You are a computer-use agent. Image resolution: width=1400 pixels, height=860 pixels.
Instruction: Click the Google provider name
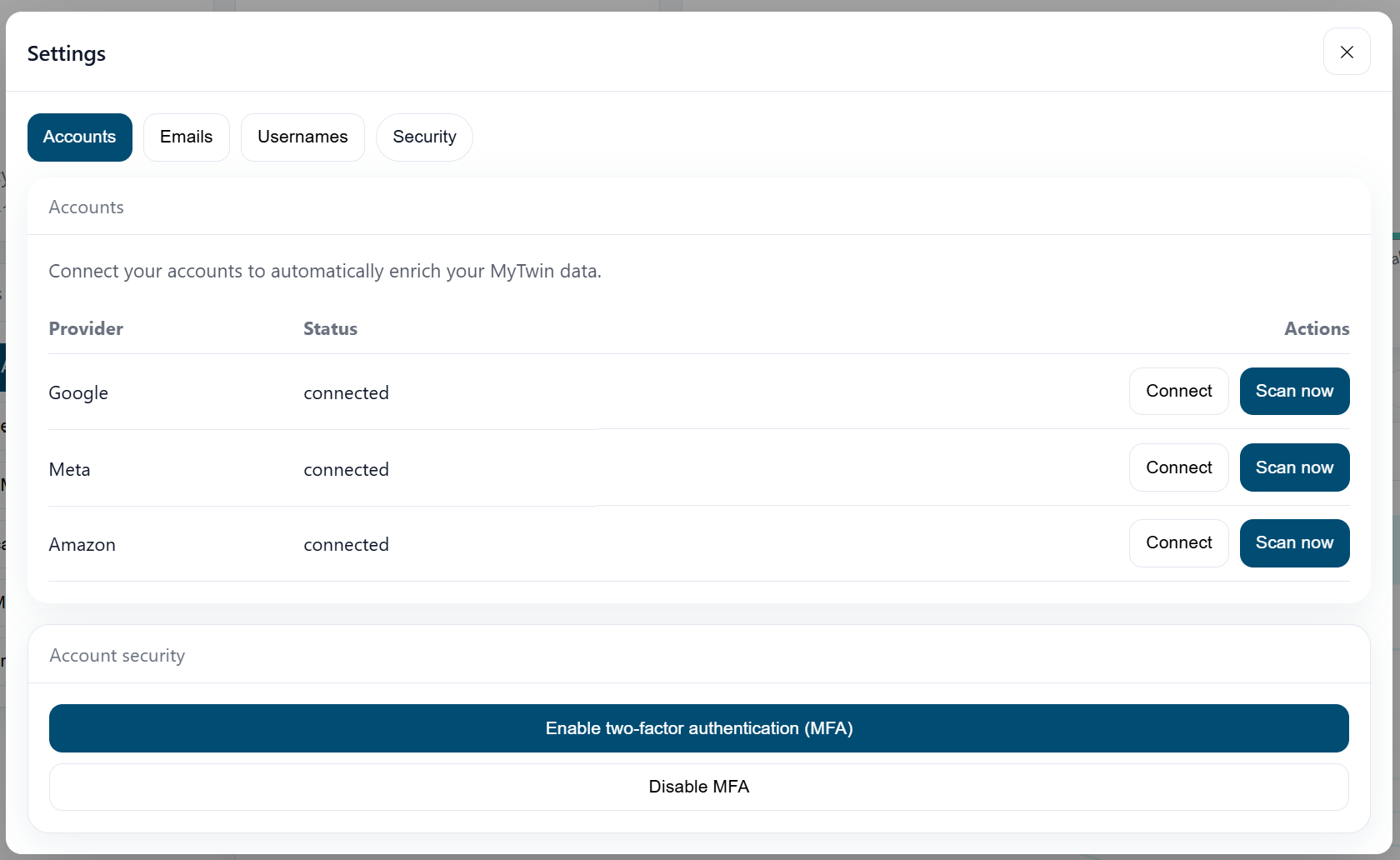[x=78, y=393]
